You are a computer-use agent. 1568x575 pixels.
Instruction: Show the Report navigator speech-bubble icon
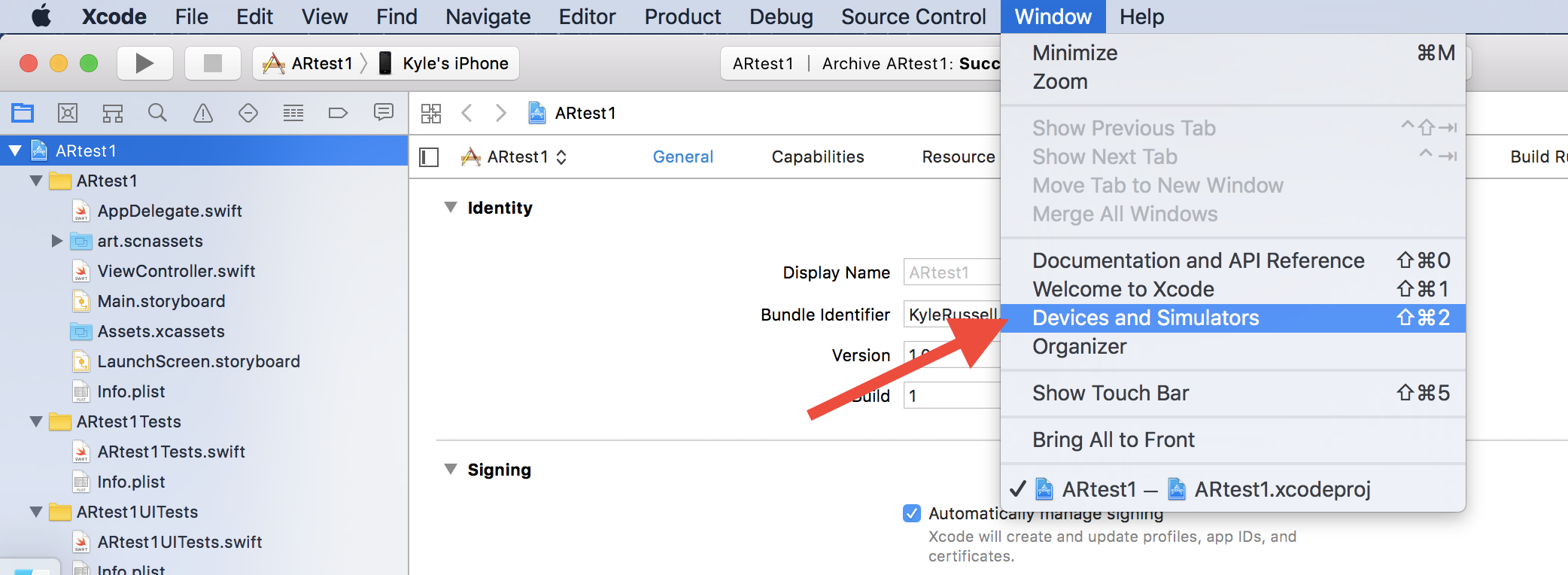(384, 113)
